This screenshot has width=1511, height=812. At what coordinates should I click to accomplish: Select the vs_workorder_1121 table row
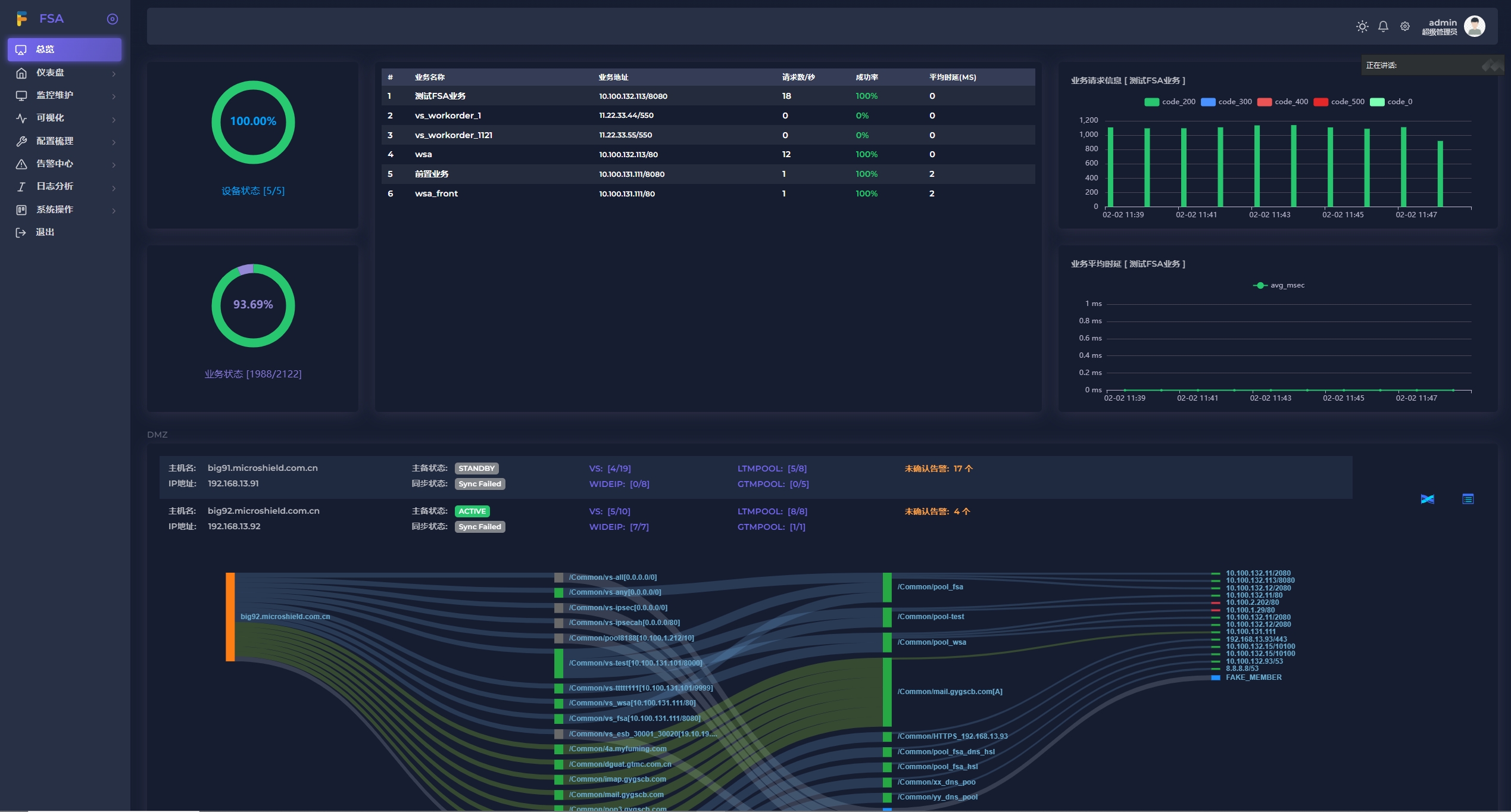pyautogui.click(x=708, y=135)
